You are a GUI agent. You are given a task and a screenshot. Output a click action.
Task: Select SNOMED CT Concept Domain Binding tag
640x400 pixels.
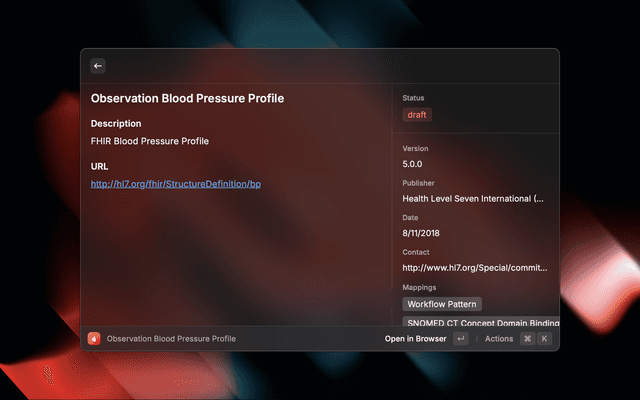(481, 323)
